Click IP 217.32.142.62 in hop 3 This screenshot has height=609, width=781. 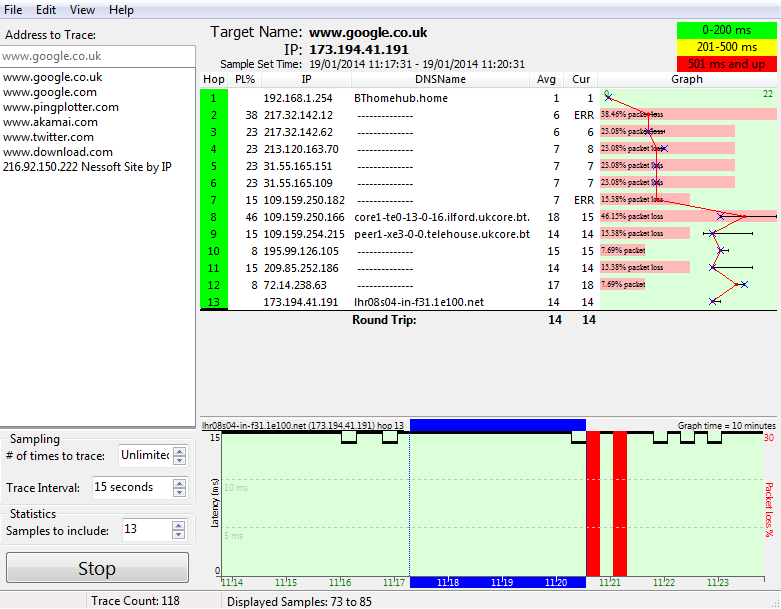pos(298,132)
